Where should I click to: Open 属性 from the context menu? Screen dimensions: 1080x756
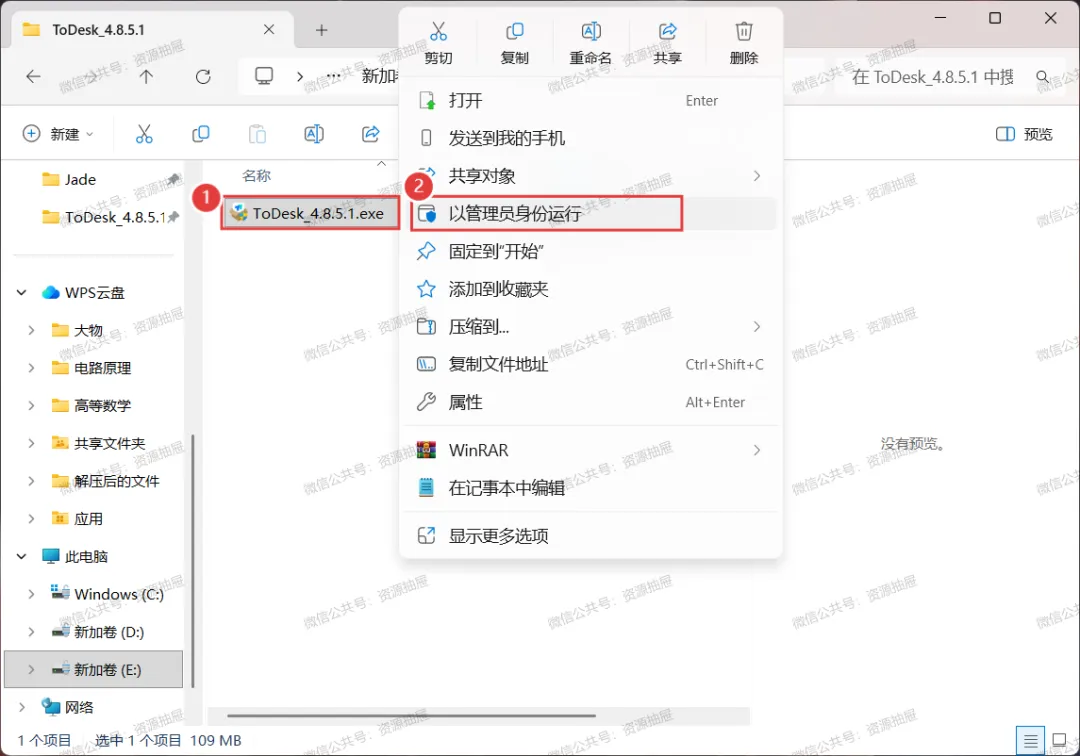(590, 402)
